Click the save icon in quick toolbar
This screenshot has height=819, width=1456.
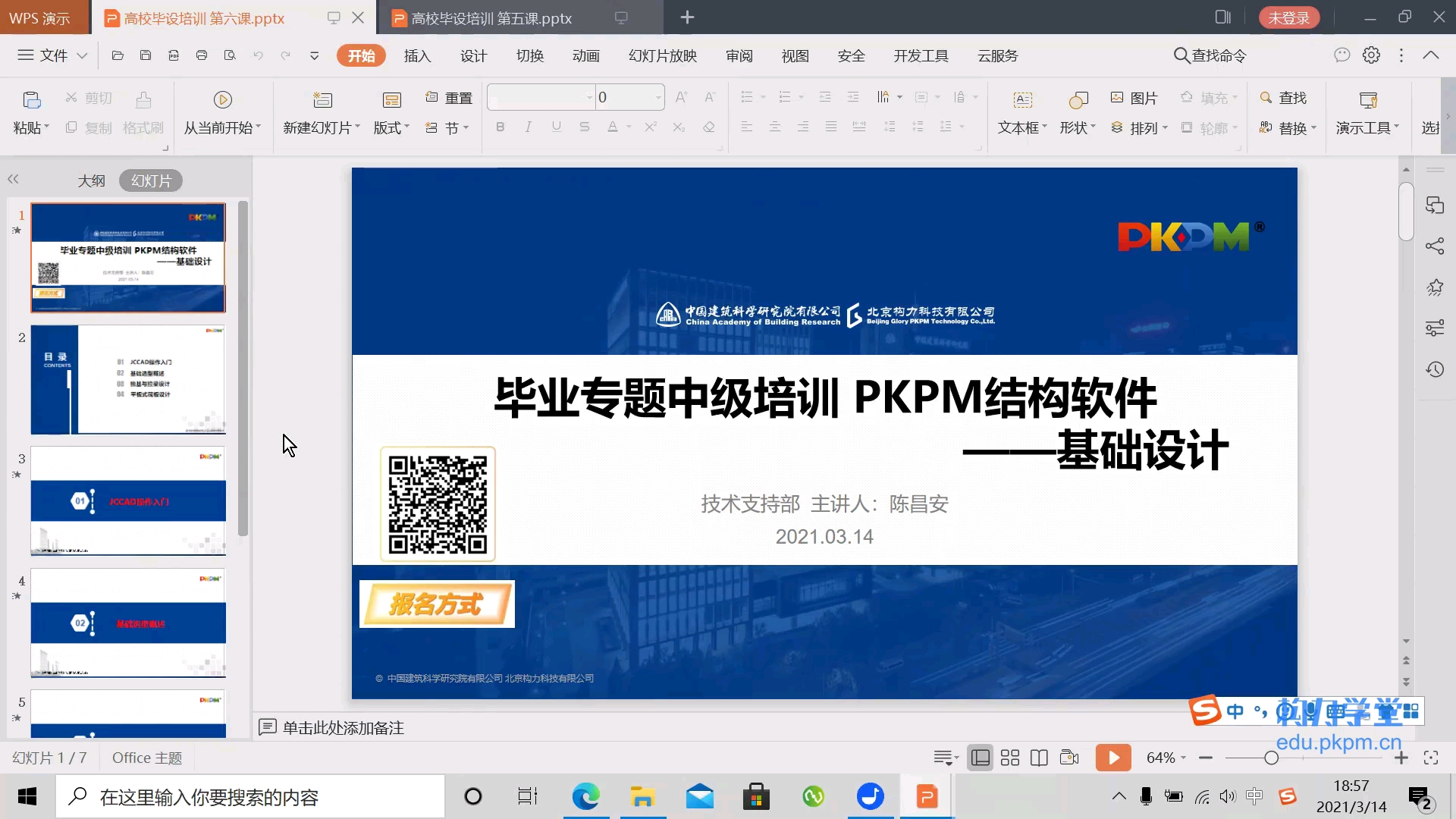pos(145,55)
